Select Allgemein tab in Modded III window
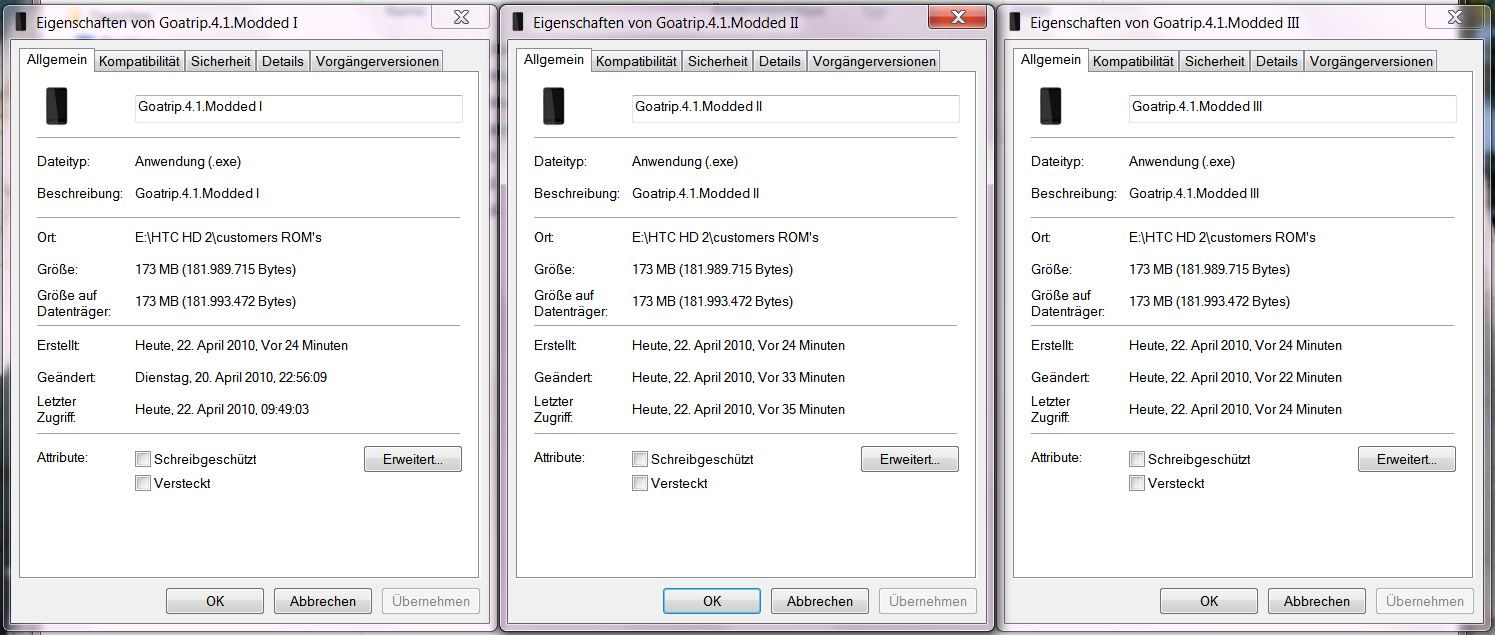Screen dimensions: 1495x635 coord(1051,59)
